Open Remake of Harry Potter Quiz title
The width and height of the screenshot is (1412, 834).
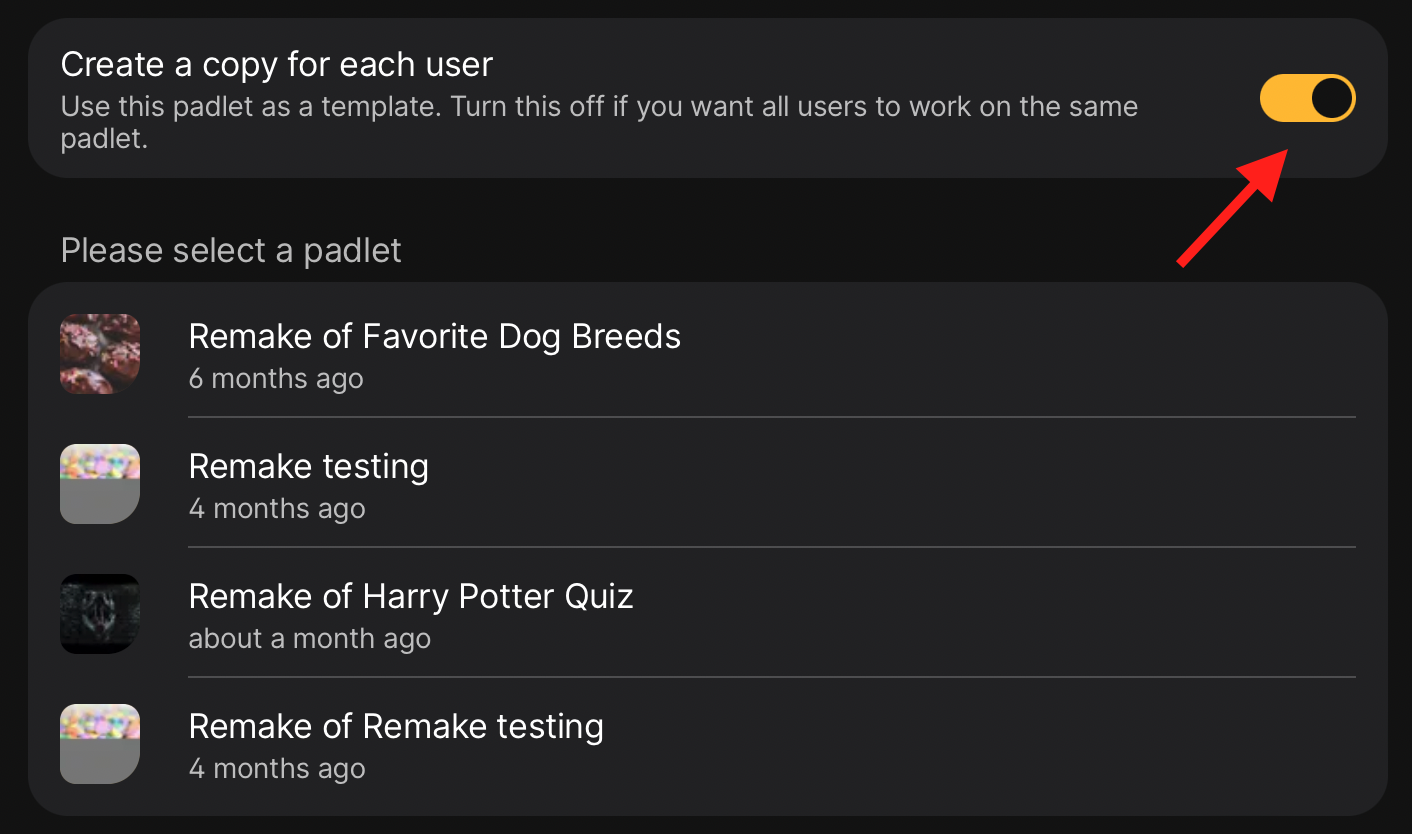tap(411, 596)
